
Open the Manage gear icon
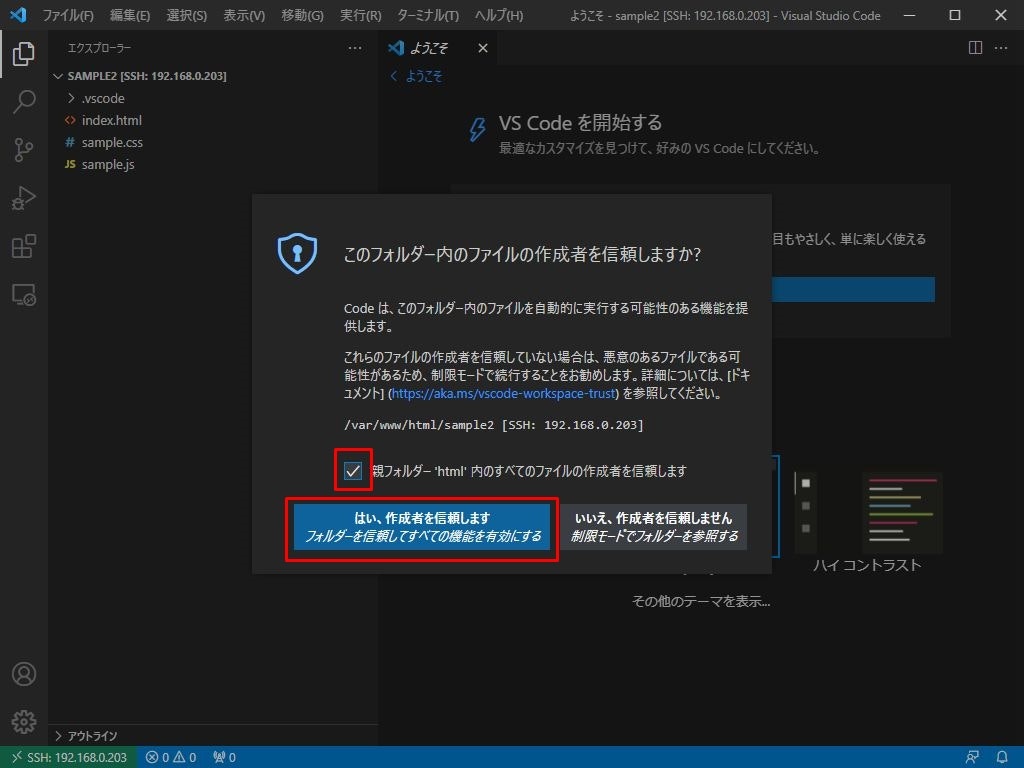(x=24, y=722)
